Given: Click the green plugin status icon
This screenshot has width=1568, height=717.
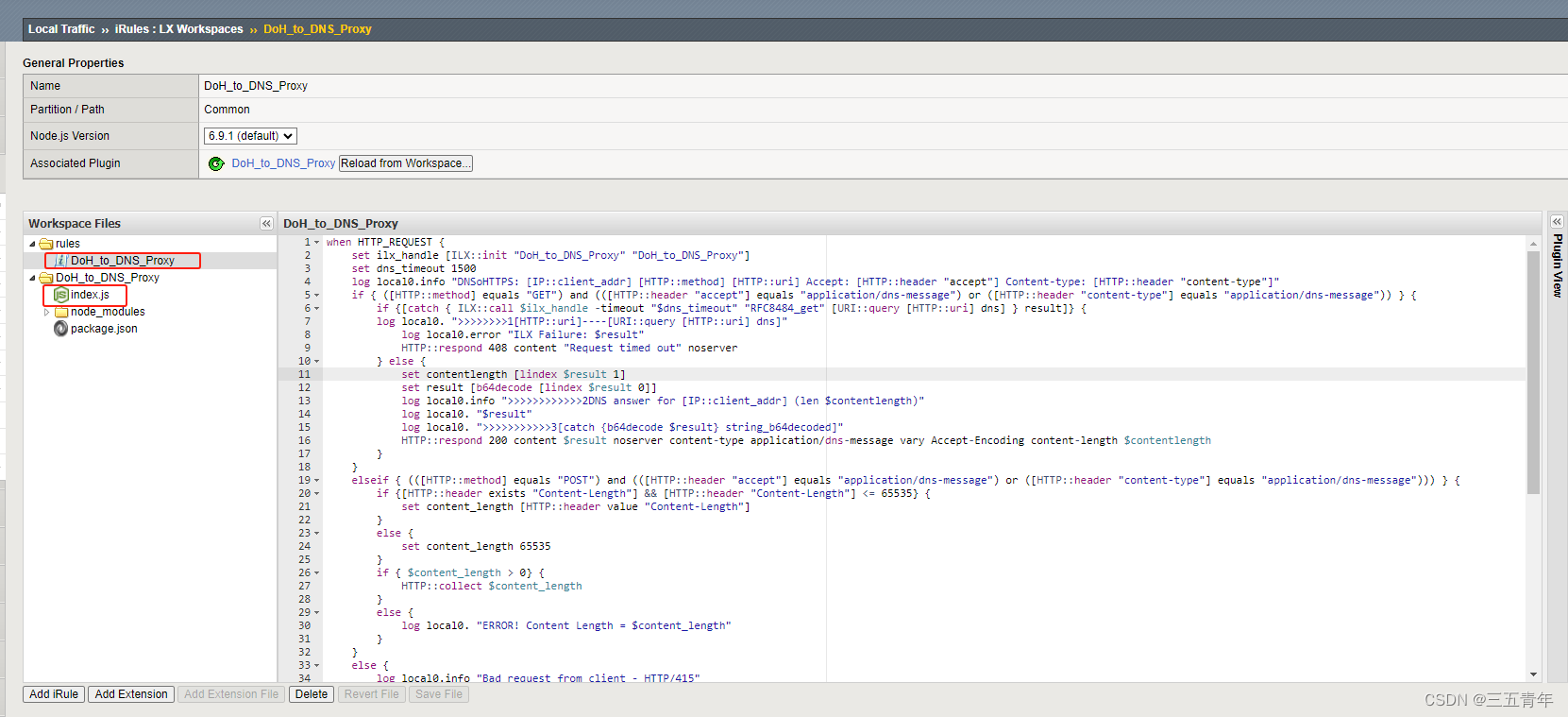Looking at the screenshot, I should [216, 163].
